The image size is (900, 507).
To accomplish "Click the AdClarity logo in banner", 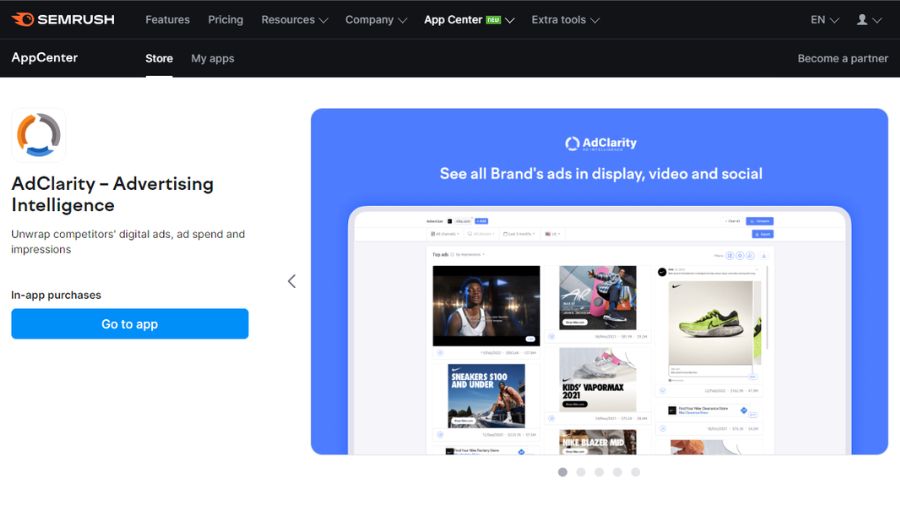I will 600,144.
